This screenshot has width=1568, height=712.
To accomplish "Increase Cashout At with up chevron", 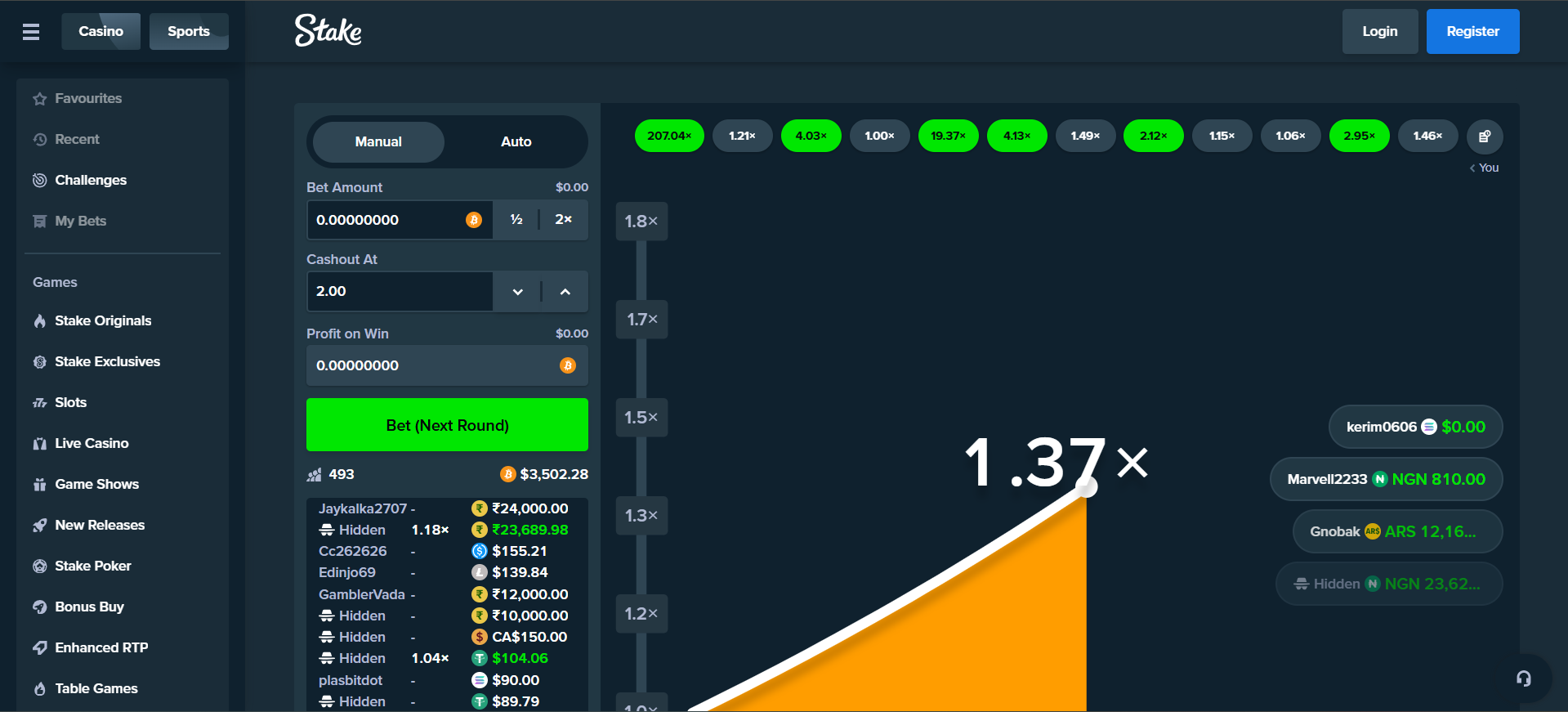I will (565, 292).
